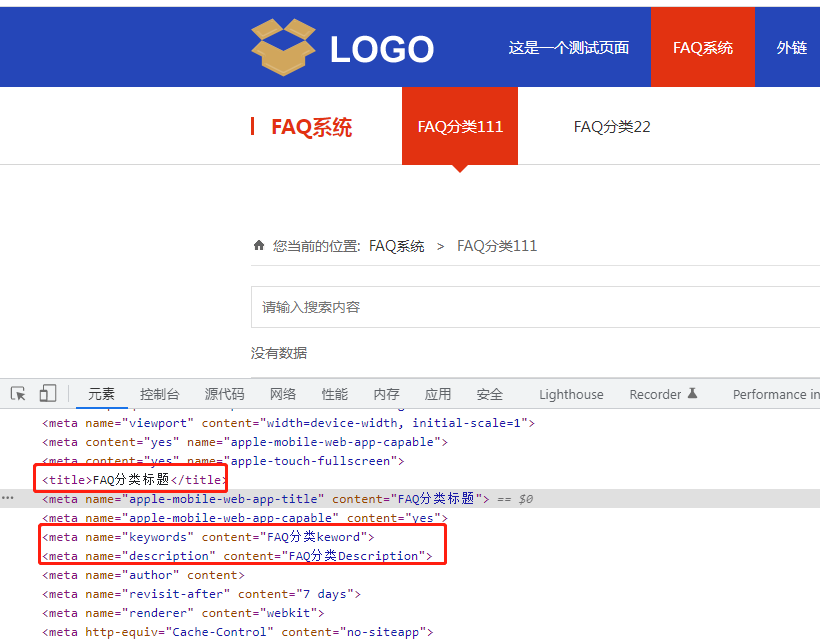Screen dimensions: 820x644
Task: Activate the inspect element picker icon
Action: (18, 394)
